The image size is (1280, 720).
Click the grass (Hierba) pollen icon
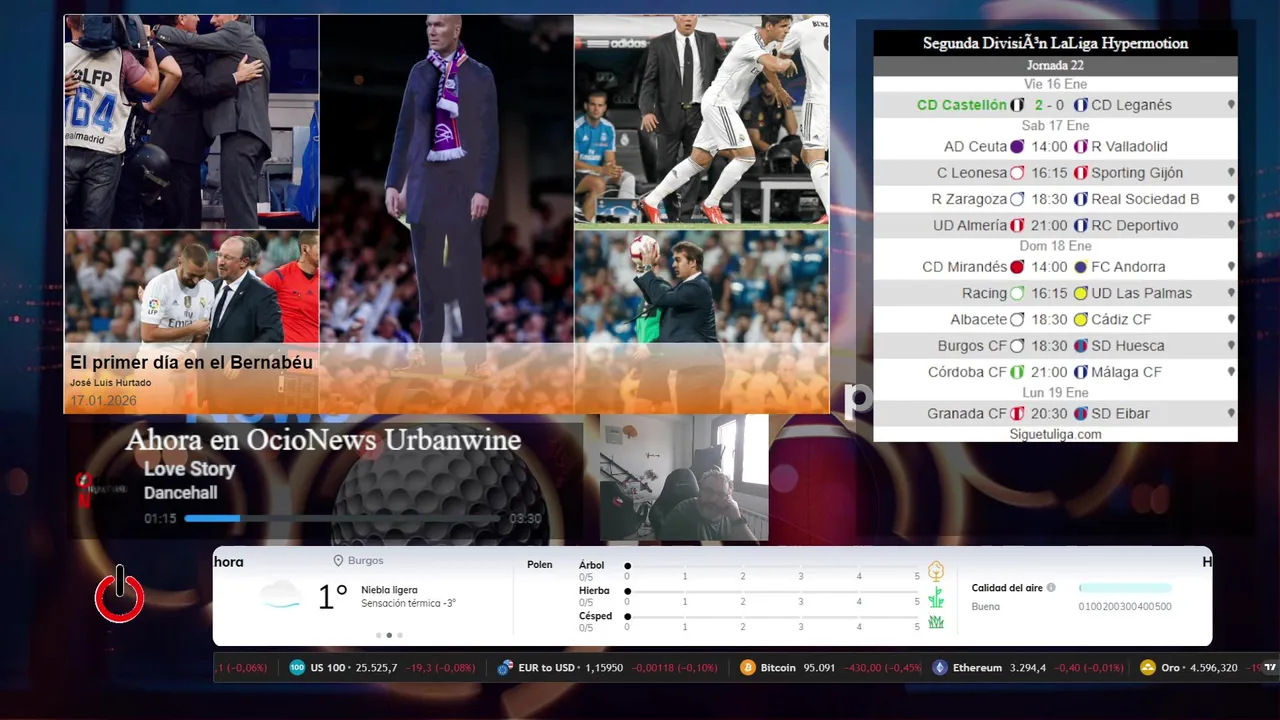click(x=936, y=597)
